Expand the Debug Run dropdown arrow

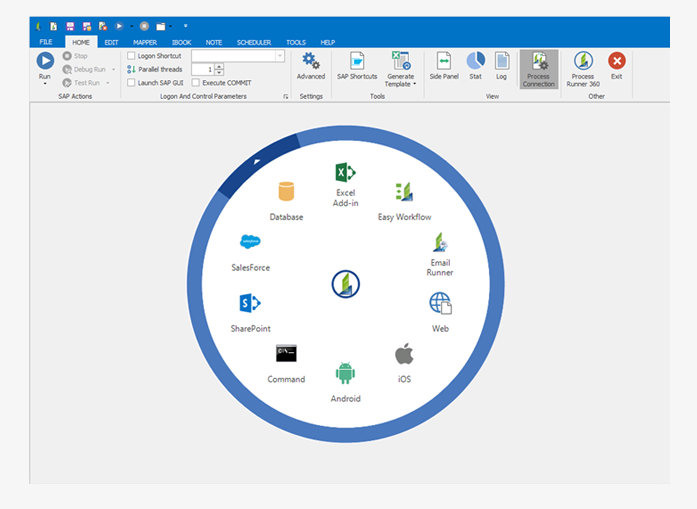[x=113, y=69]
